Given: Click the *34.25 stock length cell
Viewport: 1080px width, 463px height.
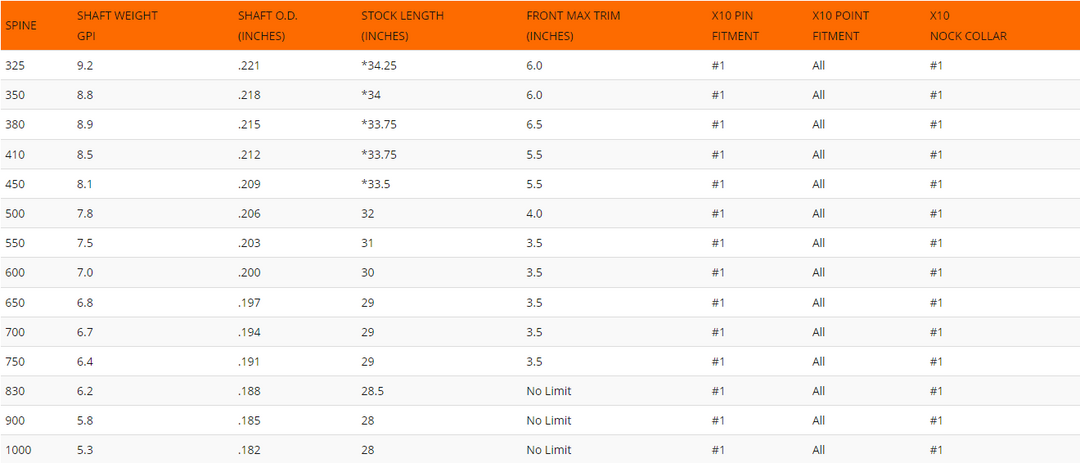Looking at the screenshot, I should (x=379, y=65).
